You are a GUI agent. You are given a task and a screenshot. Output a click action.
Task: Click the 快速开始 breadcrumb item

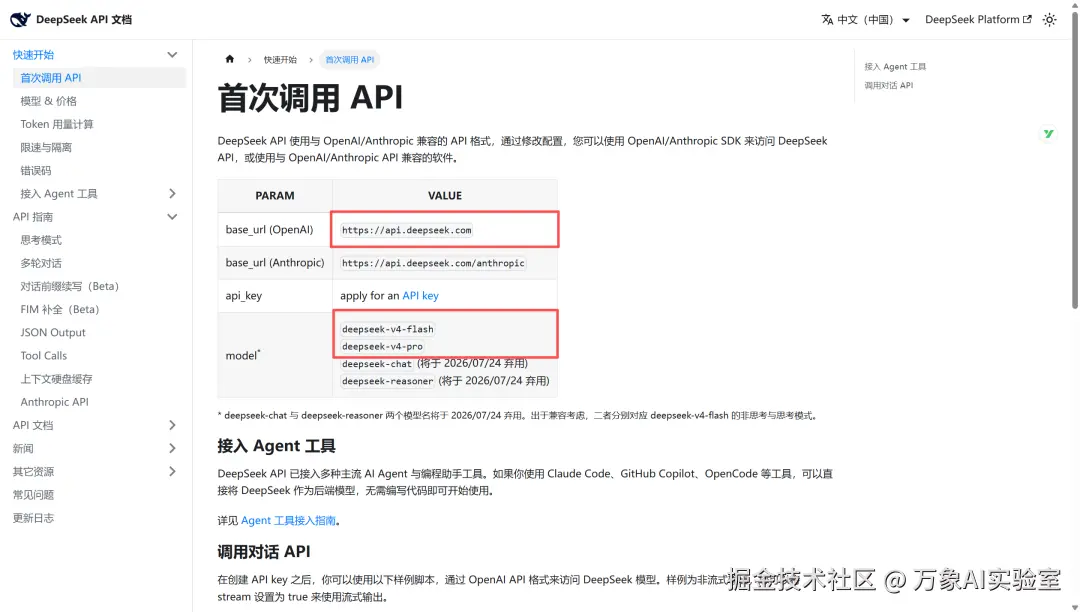(280, 60)
